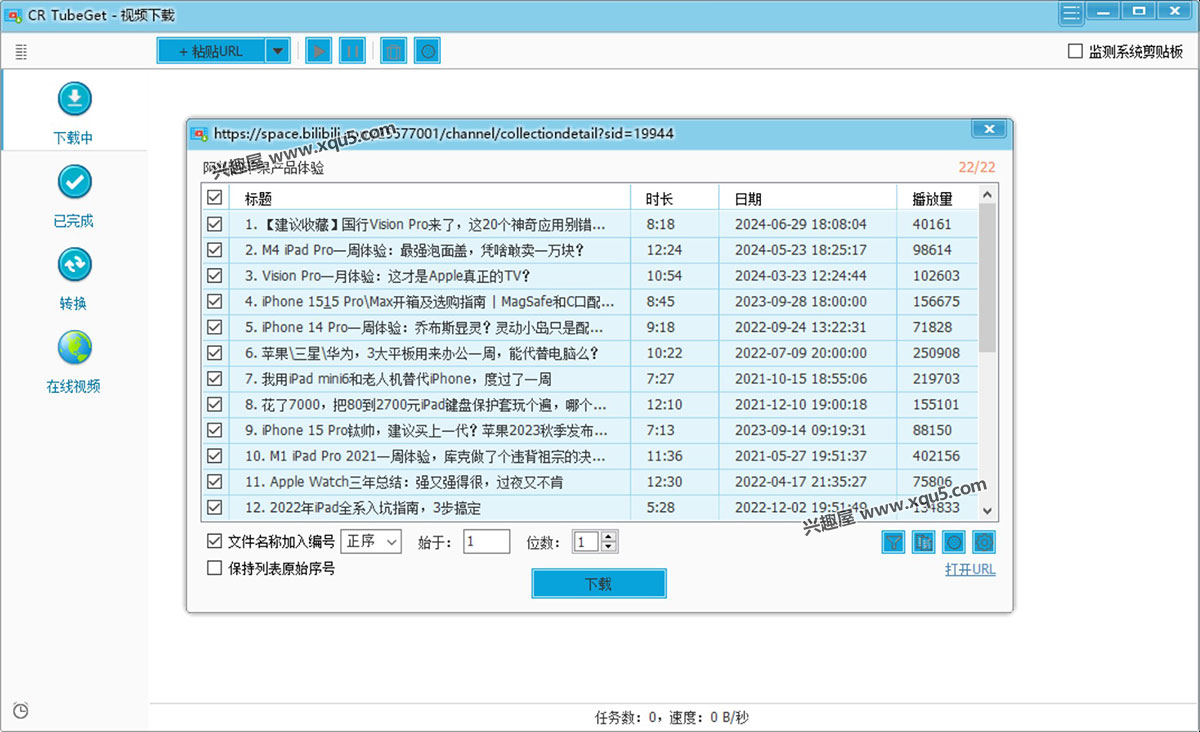
Task: Select the row titled 12. 2022年iPad全系入坑指南
Action: (x=590, y=508)
